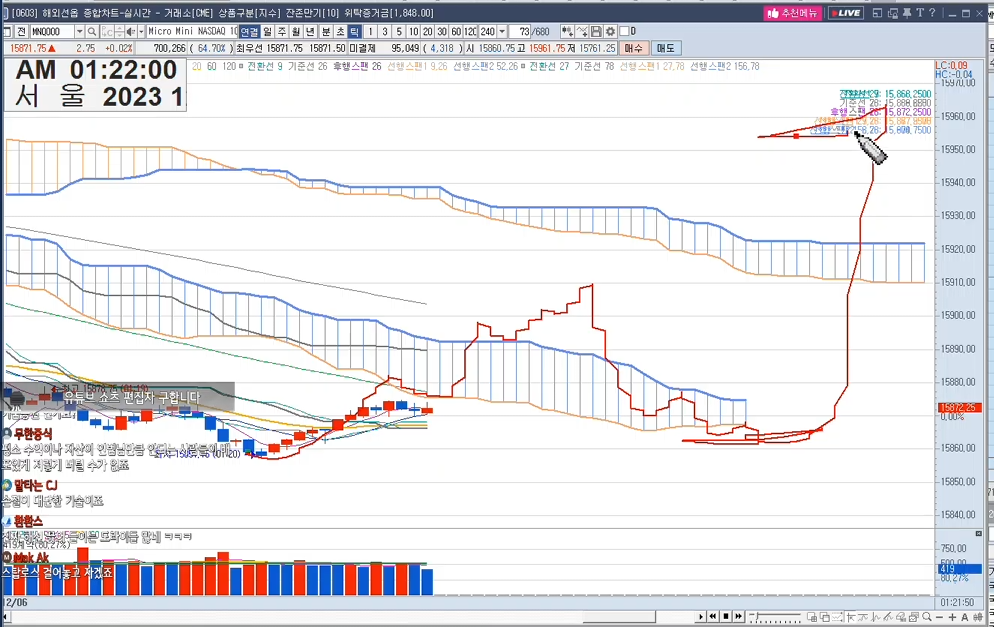The image size is (994, 627).
Task: Click the bar count field showing 73
Action: 520,32
